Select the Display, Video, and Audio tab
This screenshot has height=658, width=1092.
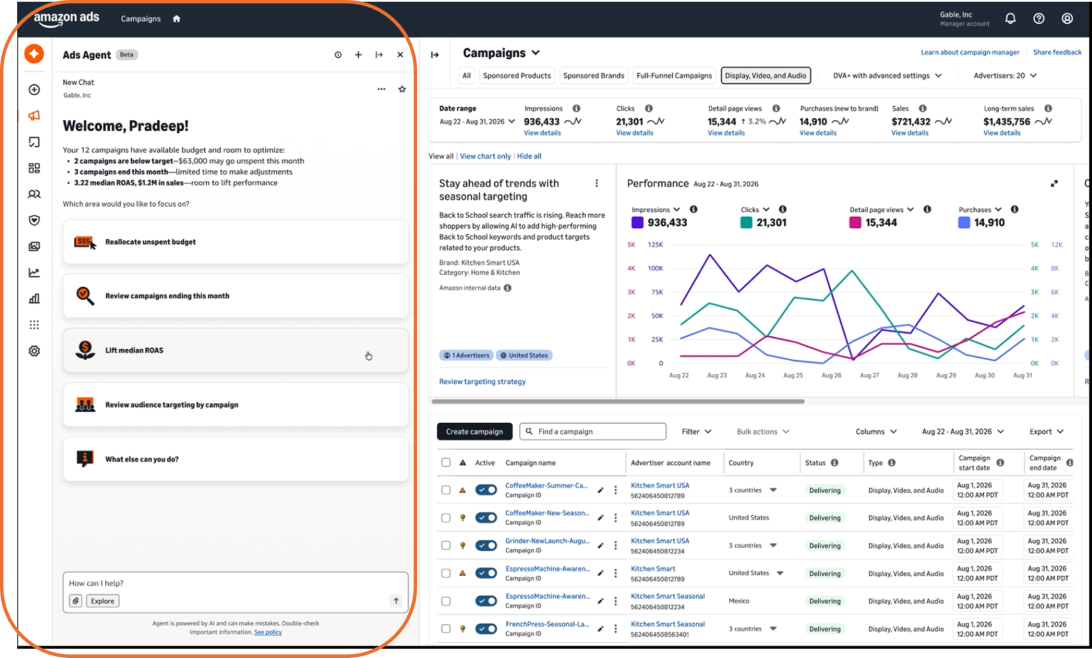tap(765, 75)
